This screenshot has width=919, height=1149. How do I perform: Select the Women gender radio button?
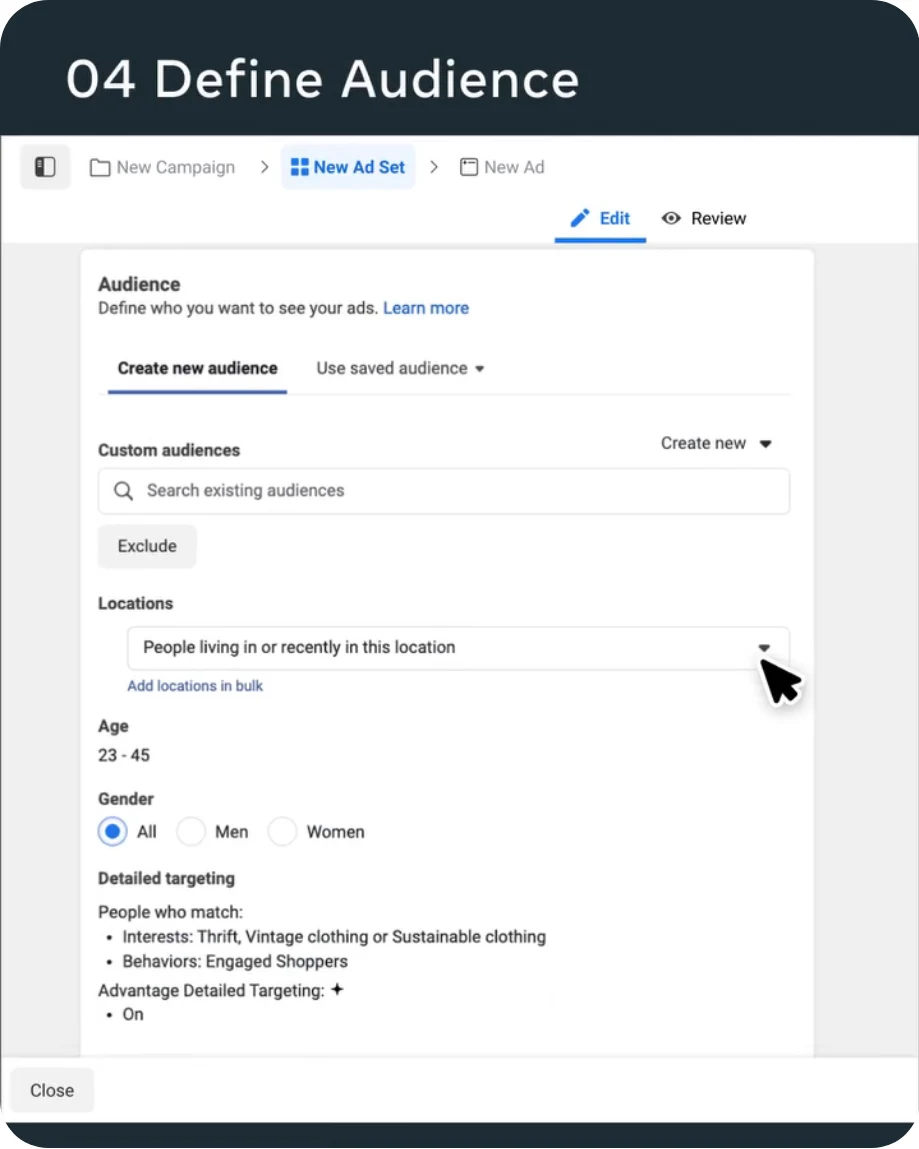point(282,832)
